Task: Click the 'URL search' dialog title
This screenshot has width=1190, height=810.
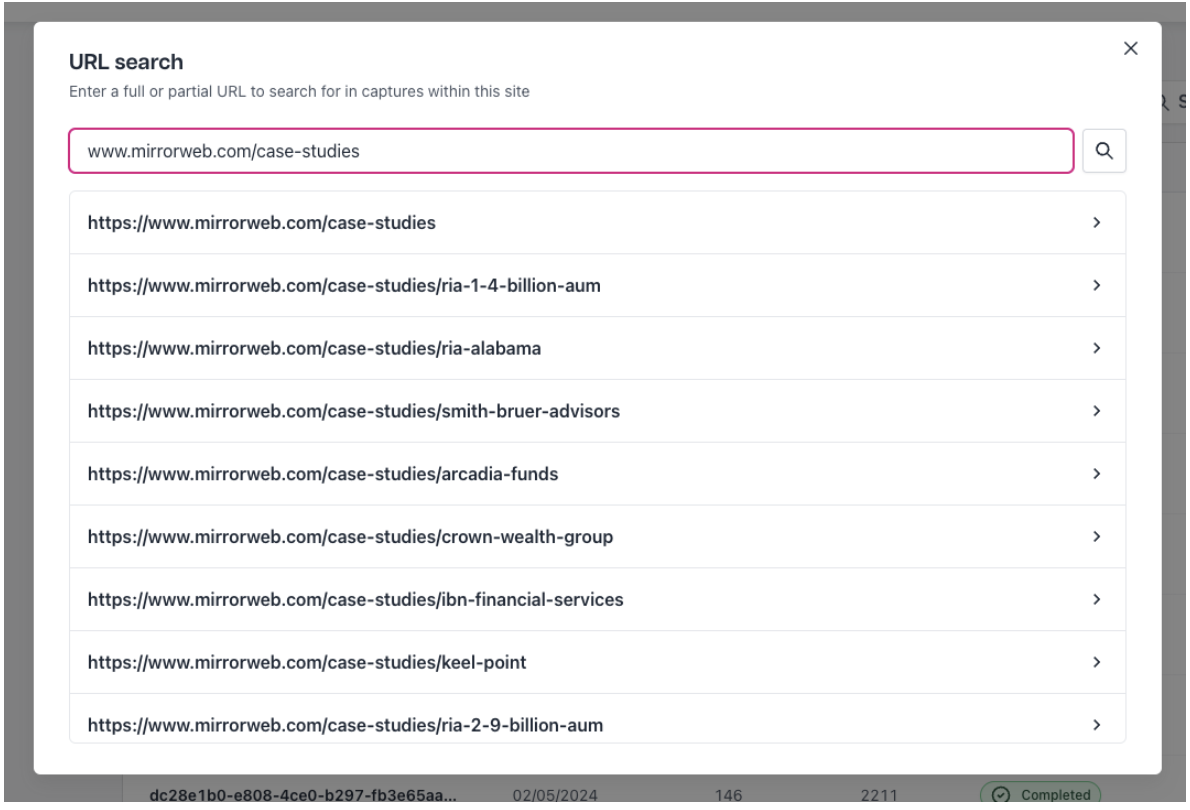Action: coord(126,61)
